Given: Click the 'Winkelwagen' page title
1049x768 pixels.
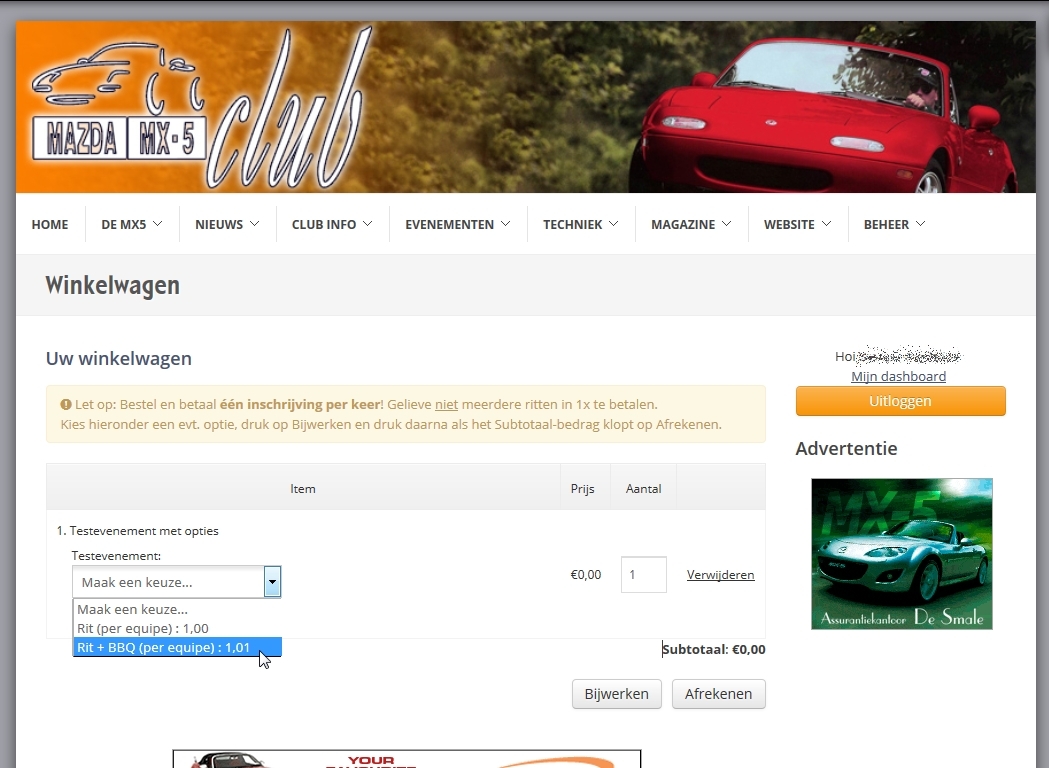Looking at the screenshot, I should point(112,285).
